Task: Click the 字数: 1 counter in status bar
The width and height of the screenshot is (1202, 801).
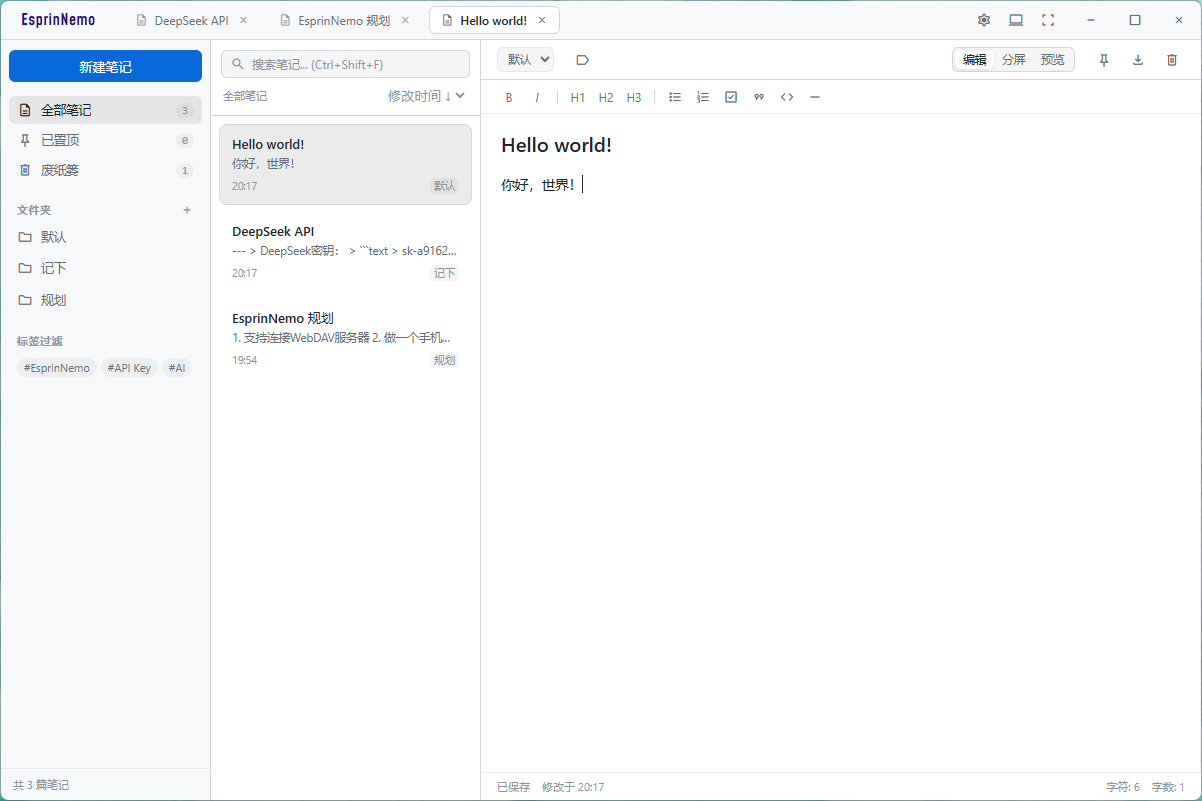Action: (1168, 787)
